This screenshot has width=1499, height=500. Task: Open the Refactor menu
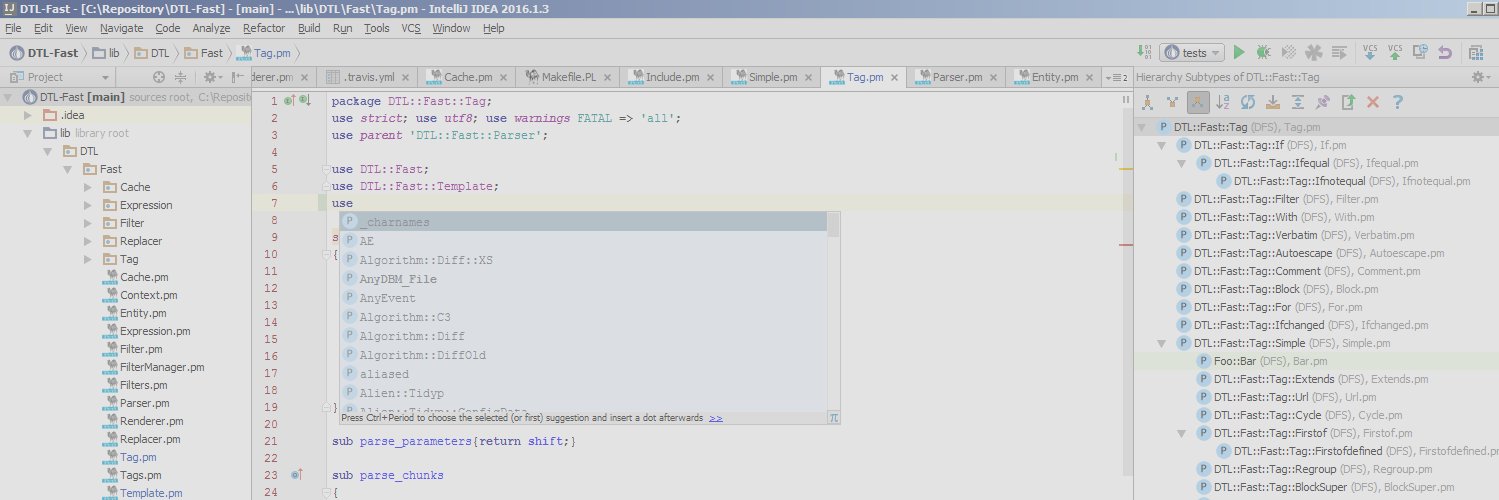click(x=264, y=28)
